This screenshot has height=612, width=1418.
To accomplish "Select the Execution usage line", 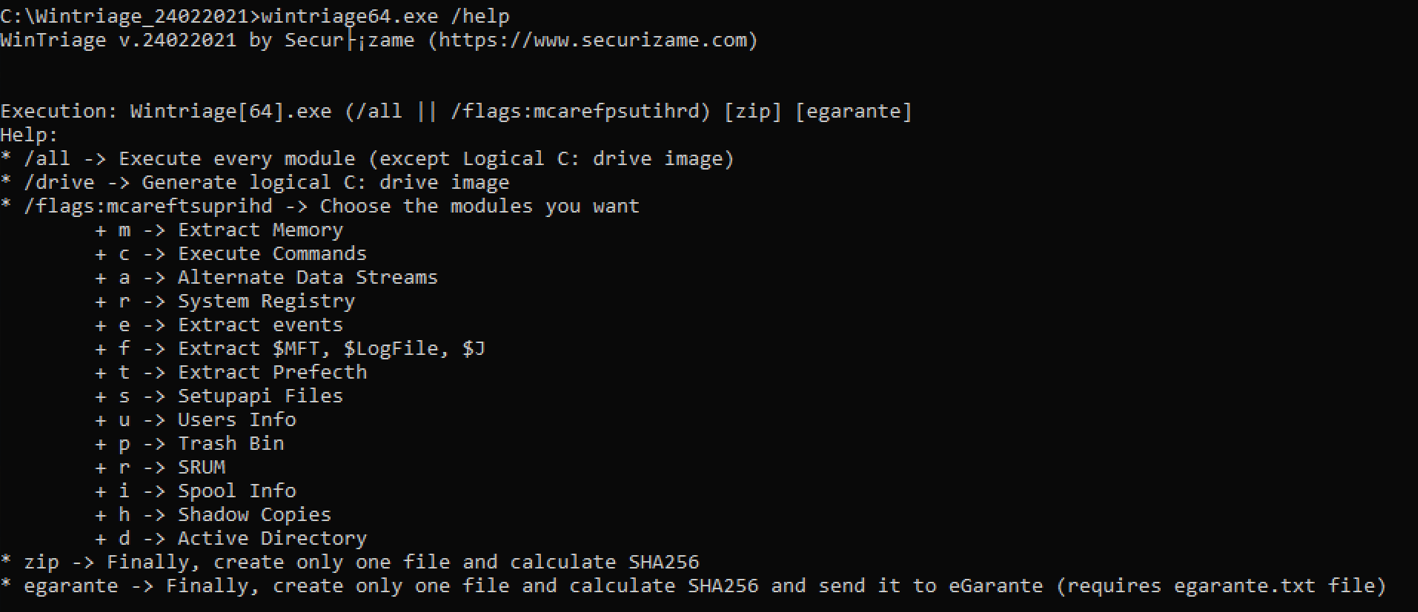I will pyautogui.click(x=456, y=111).
